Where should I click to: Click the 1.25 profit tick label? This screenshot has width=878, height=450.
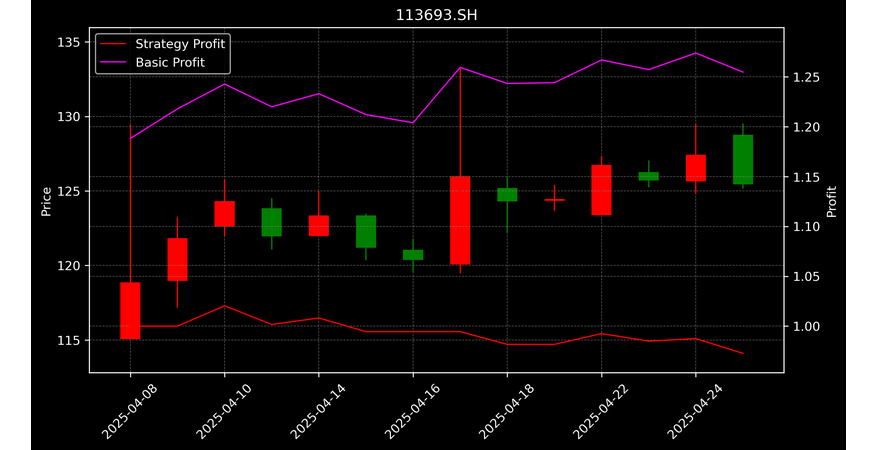(x=806, y=77)
